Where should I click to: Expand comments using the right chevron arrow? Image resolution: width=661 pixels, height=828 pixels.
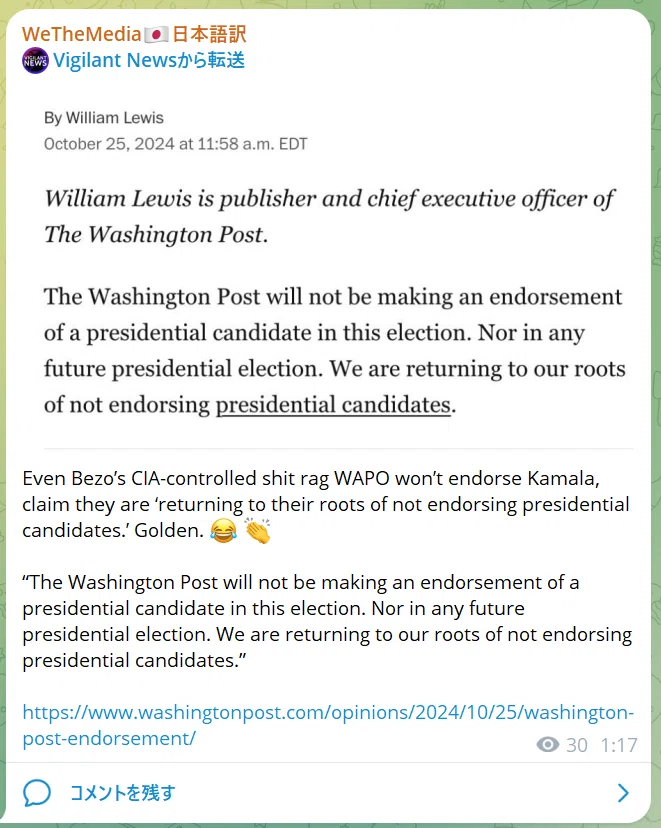pos(624,793)
